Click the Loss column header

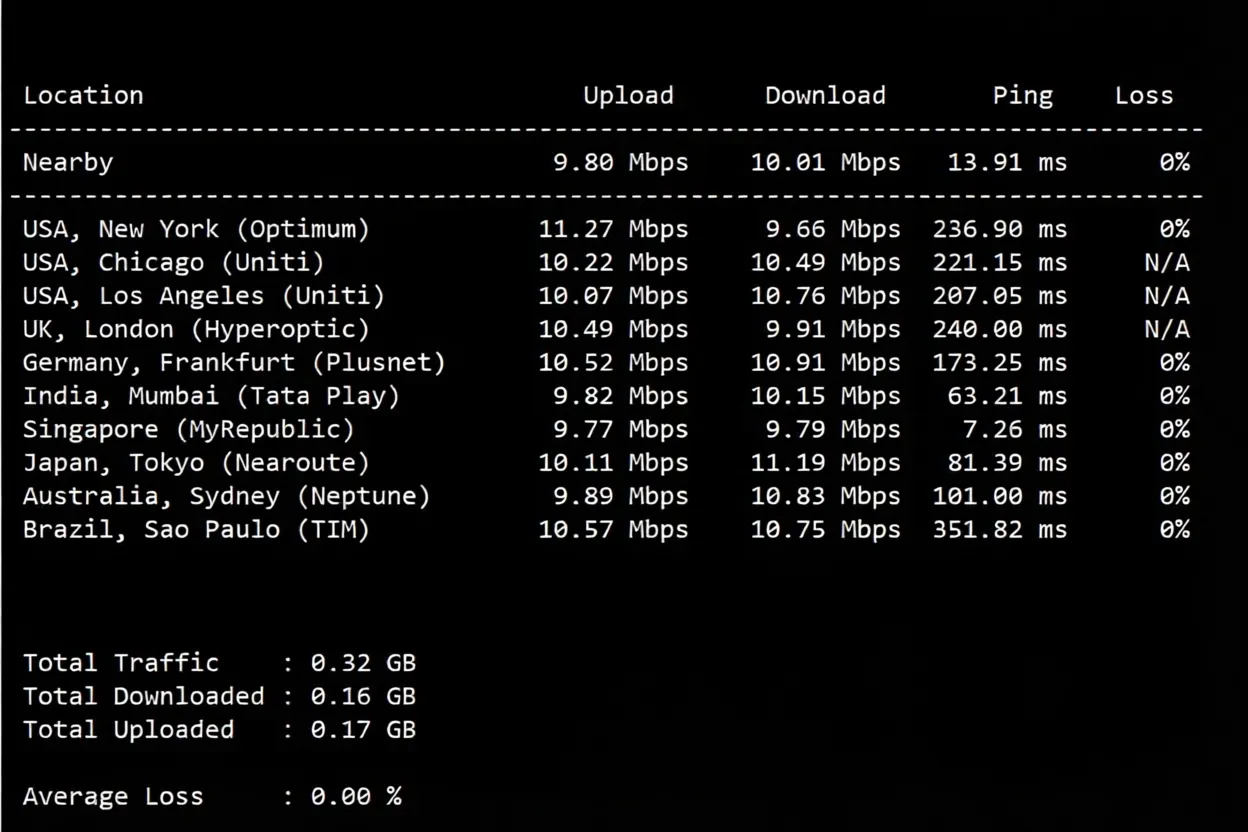click(1144, 96)
